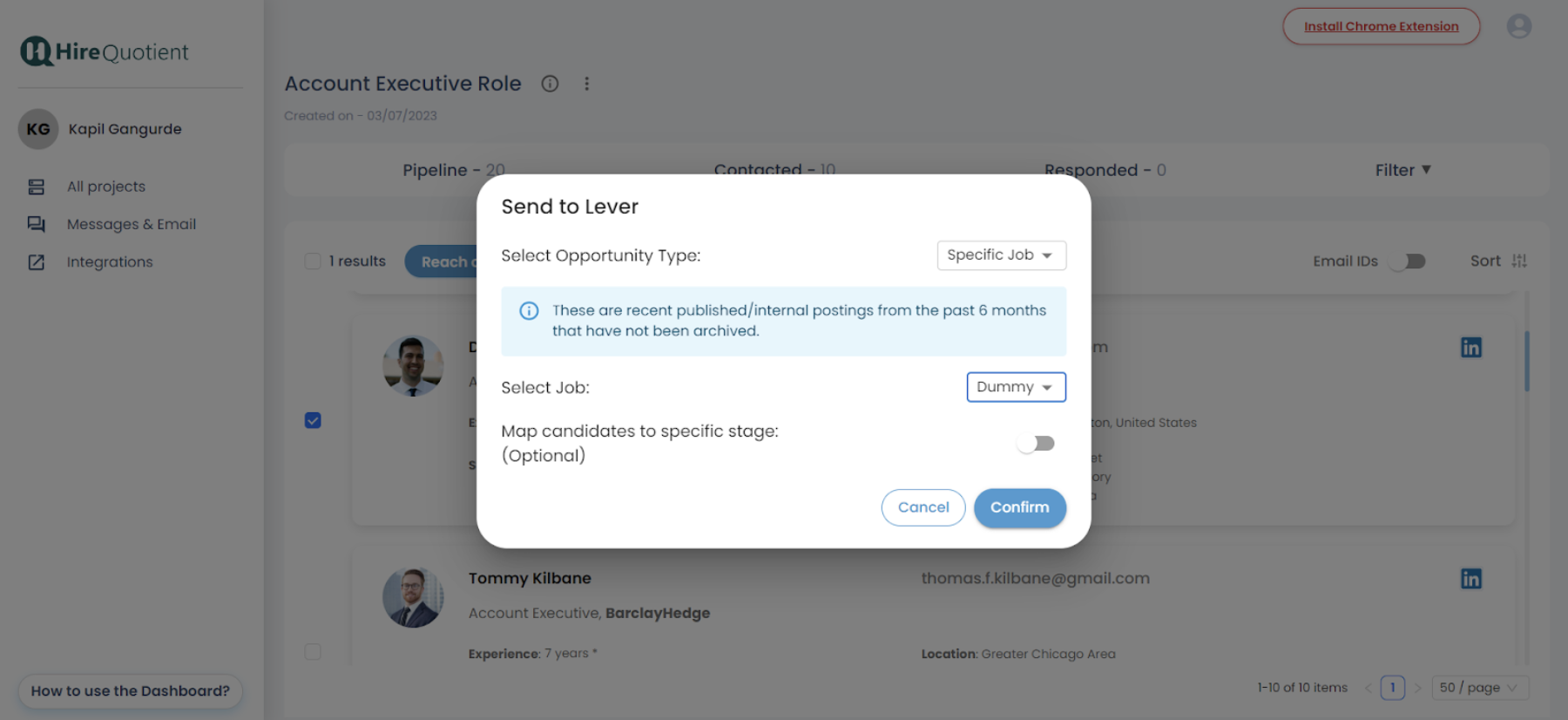Viewport: 1568px width, 720px height.
Task: Toggle the Email IDs switch
Action: (1408, 262)
